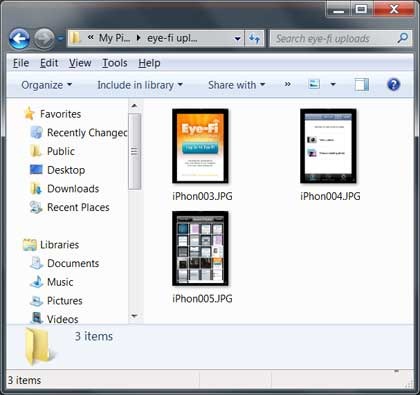This screenshot has width=420, height=395.
Task: Click the iPhon004.JPG file name
Action: (x=330, y=196)
